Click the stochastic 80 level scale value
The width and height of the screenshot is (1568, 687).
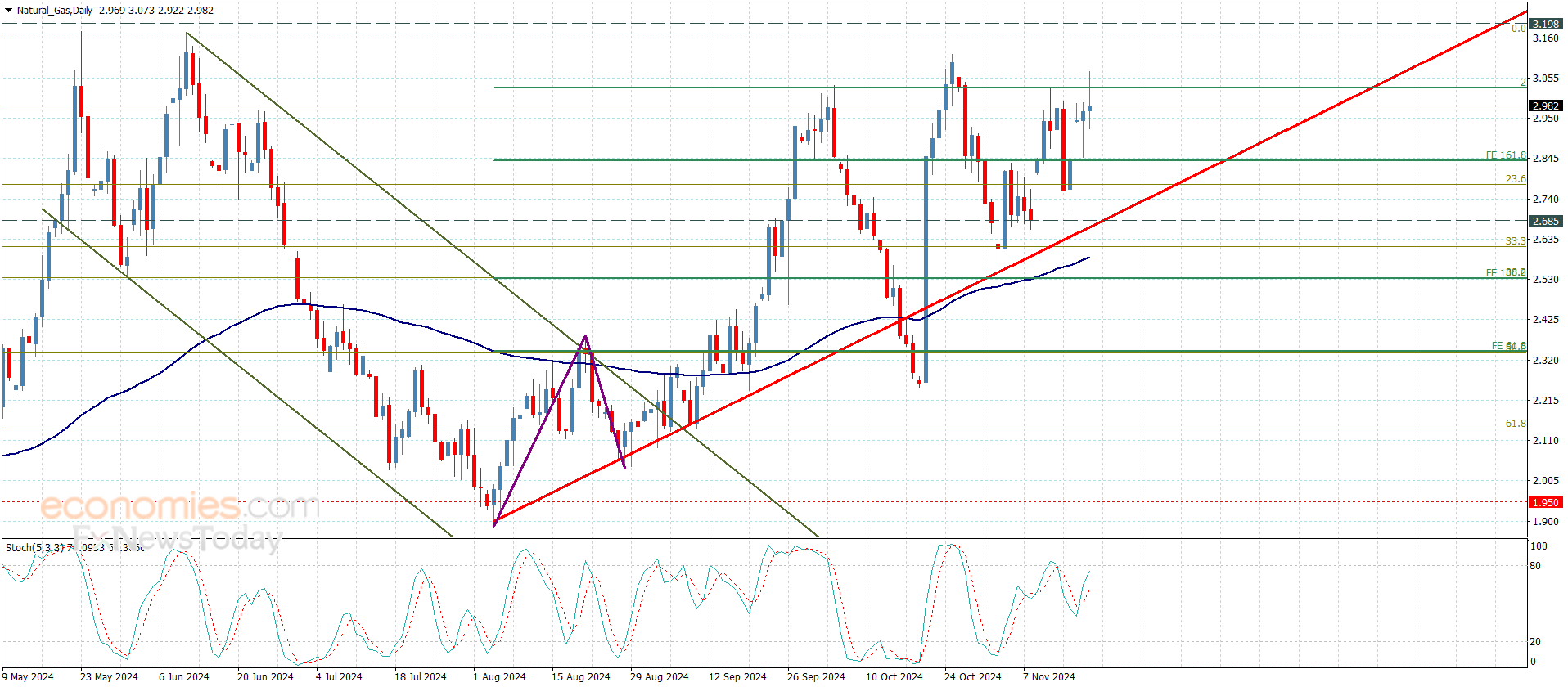coord(1535,566)
